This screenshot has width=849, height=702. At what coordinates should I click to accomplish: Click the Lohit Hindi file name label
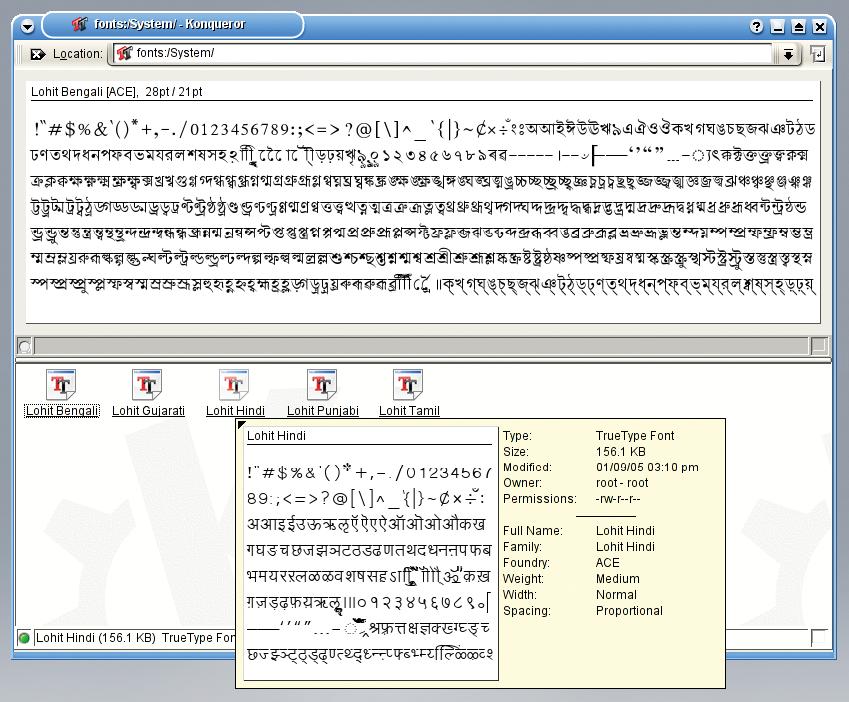236,411
